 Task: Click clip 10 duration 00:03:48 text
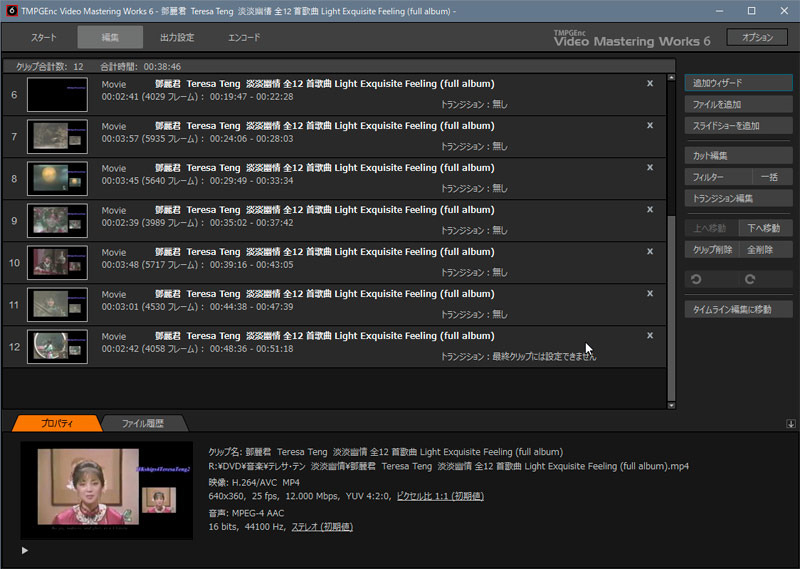coord(120,265)
